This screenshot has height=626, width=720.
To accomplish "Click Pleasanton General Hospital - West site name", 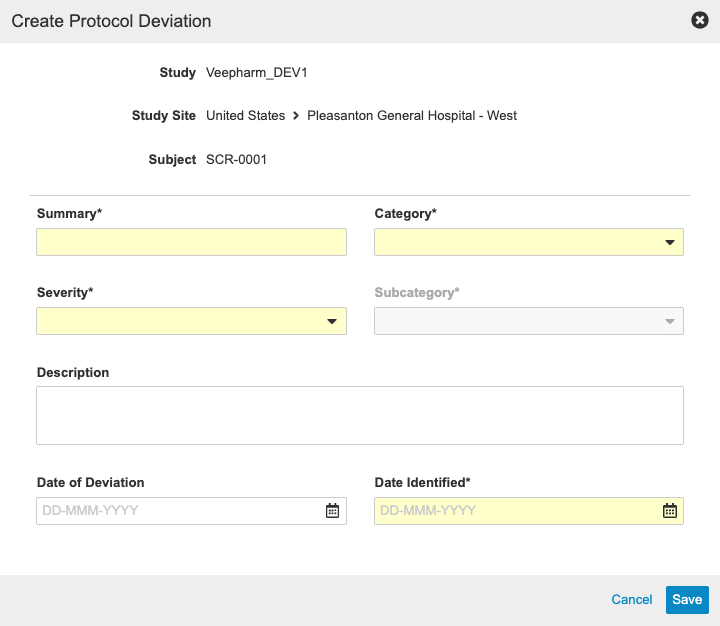I will [x=412, y=116].
